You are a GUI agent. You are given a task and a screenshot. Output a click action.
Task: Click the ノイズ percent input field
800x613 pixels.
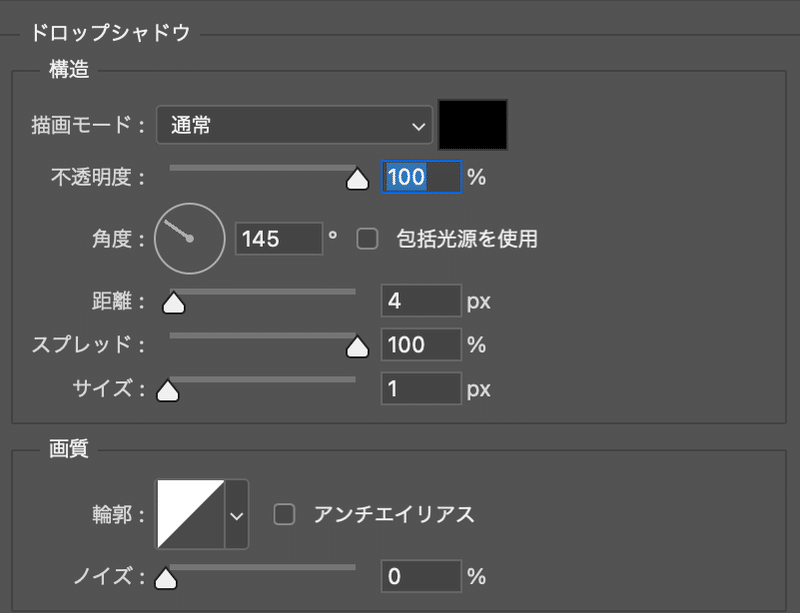click(x=421, y=576)
